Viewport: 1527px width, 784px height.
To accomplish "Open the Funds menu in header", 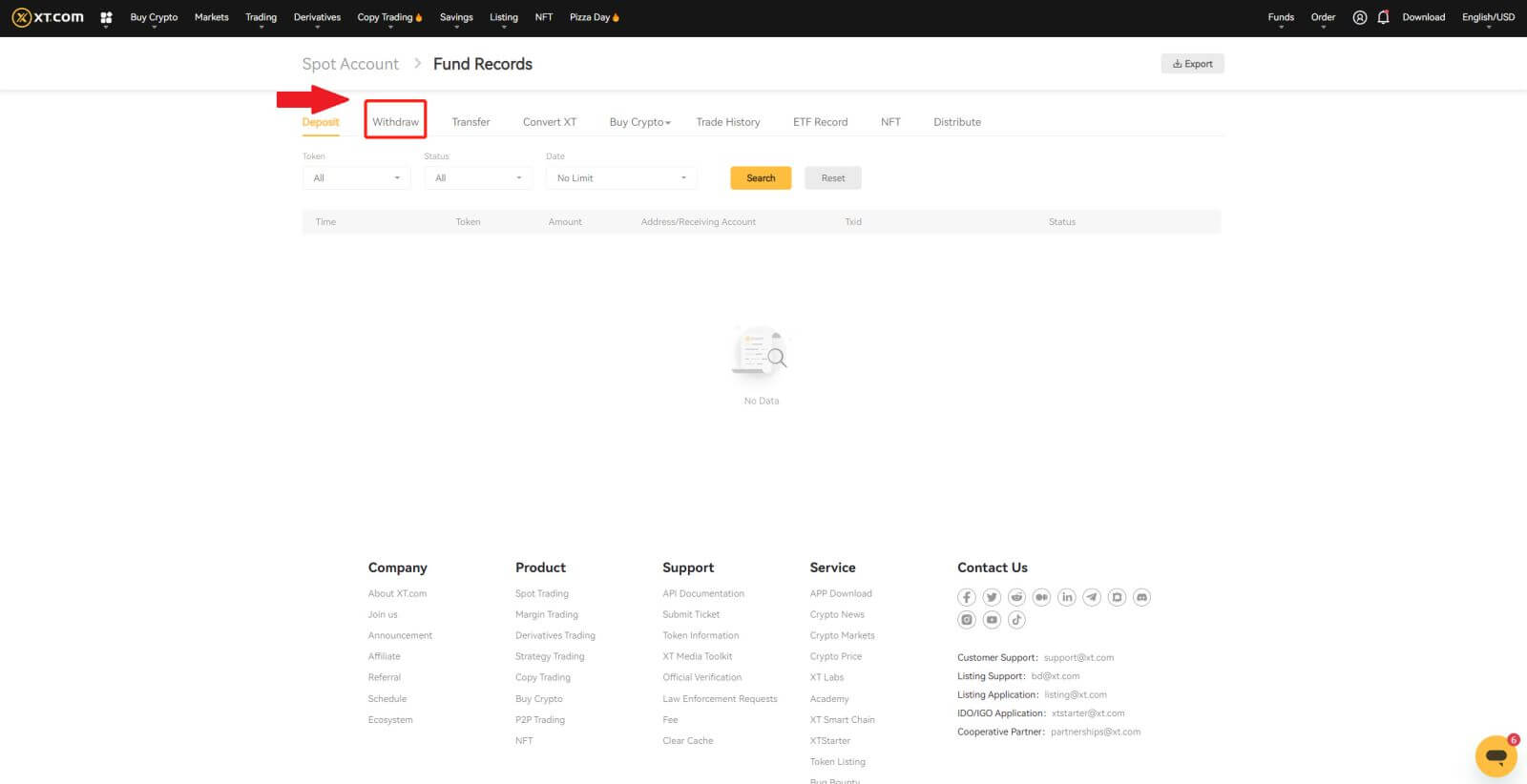I will [1281, 17].
